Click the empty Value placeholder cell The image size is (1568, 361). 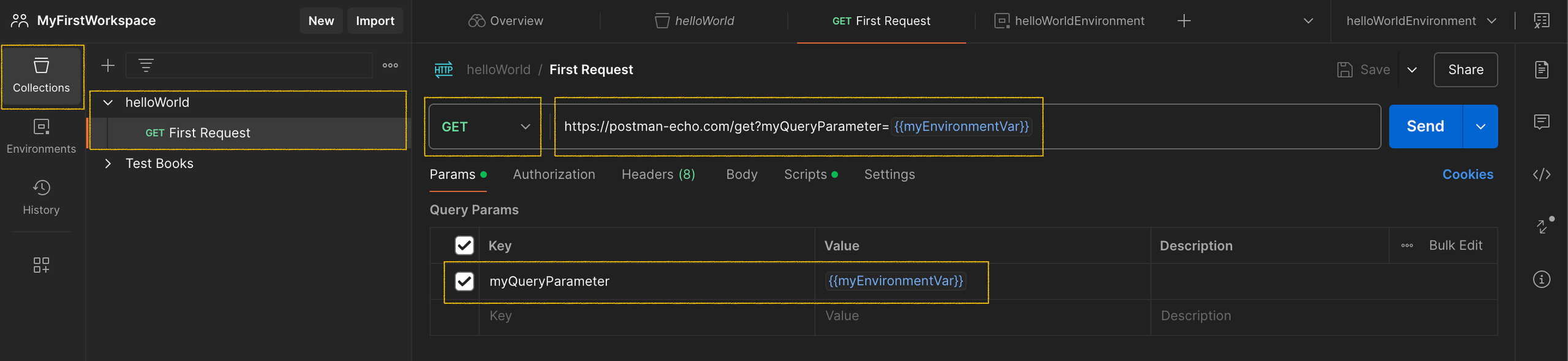(982, 316)
